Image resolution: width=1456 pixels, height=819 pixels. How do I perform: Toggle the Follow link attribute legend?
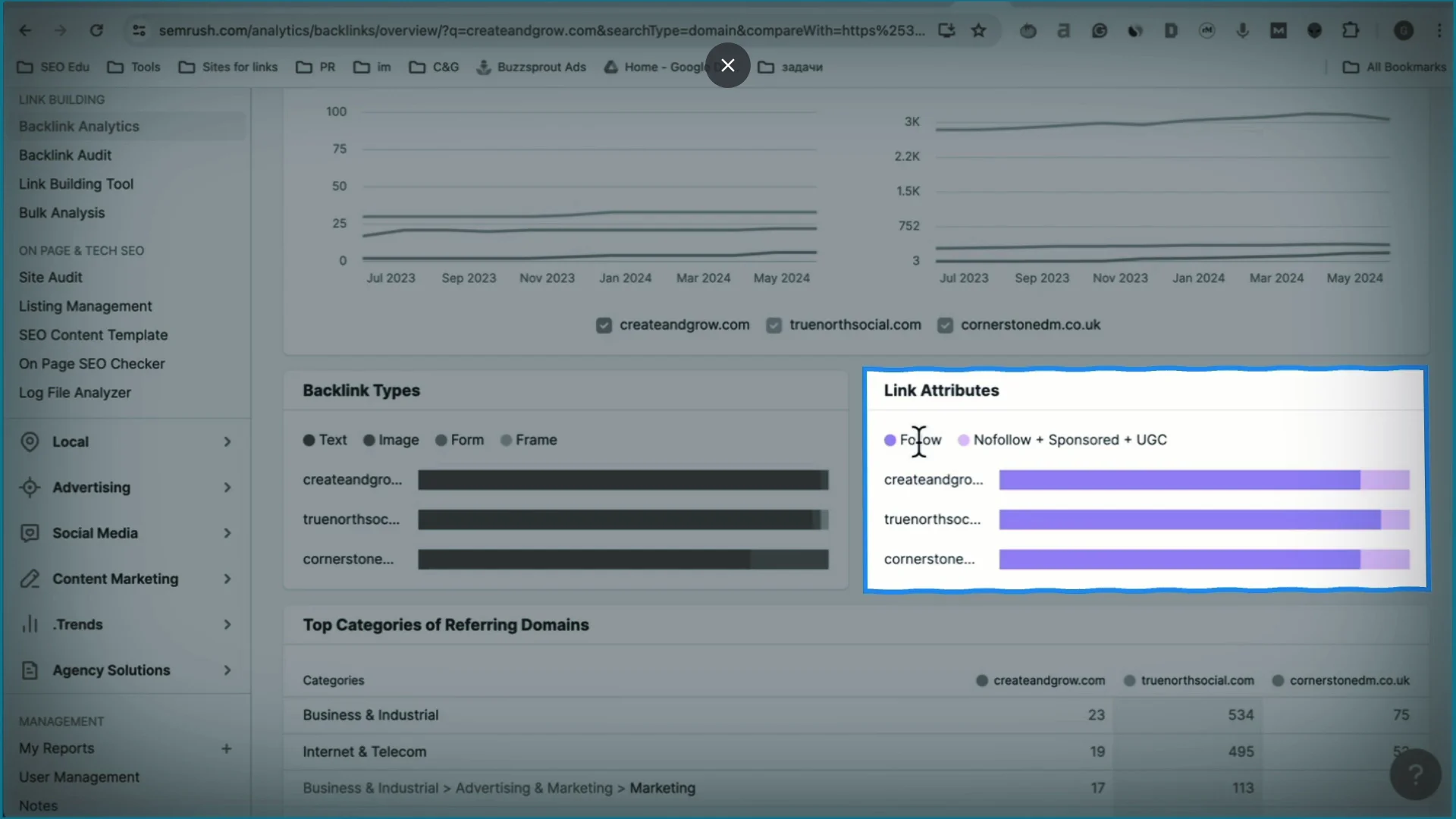click(x=913, y=440)
